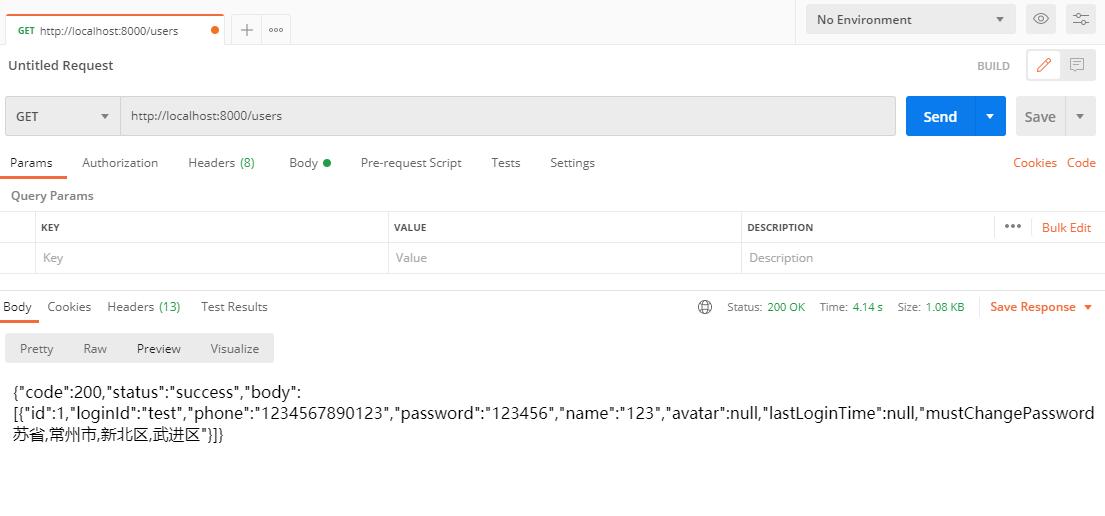Screen dimensions: 1105x516
Task: Open tab options three-dot menu
Action: [276, 30]
